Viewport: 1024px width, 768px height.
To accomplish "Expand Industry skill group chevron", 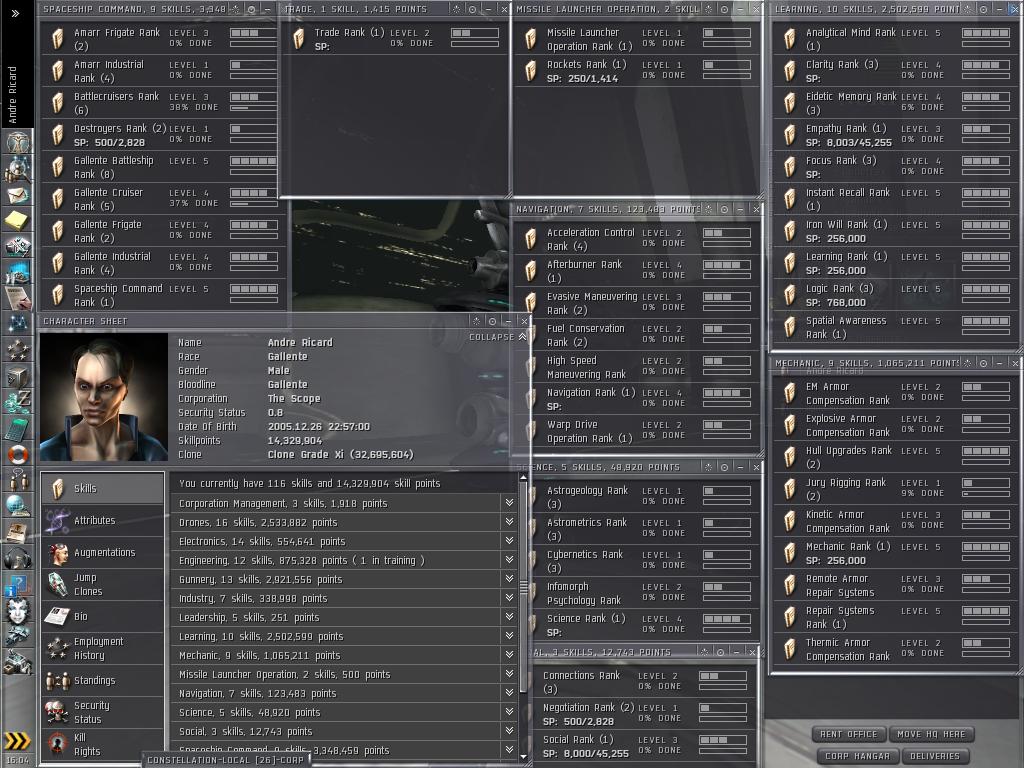I will coord(509,598).
